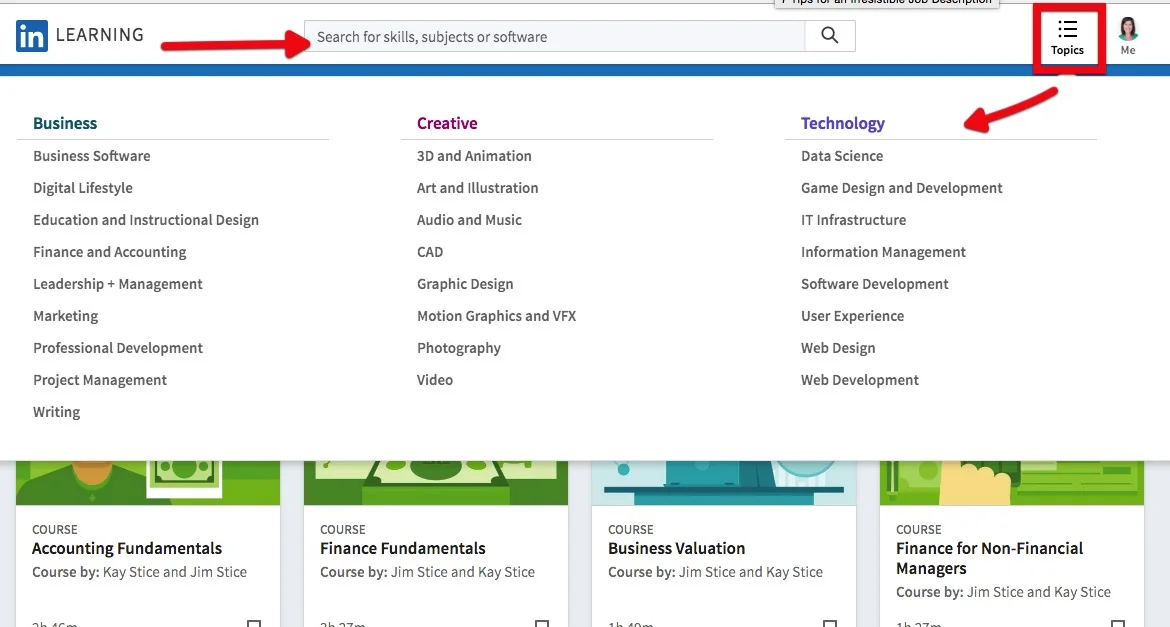Select Digital Lifestyle topic
The image size is (1170, 627).
coord(83,188)
